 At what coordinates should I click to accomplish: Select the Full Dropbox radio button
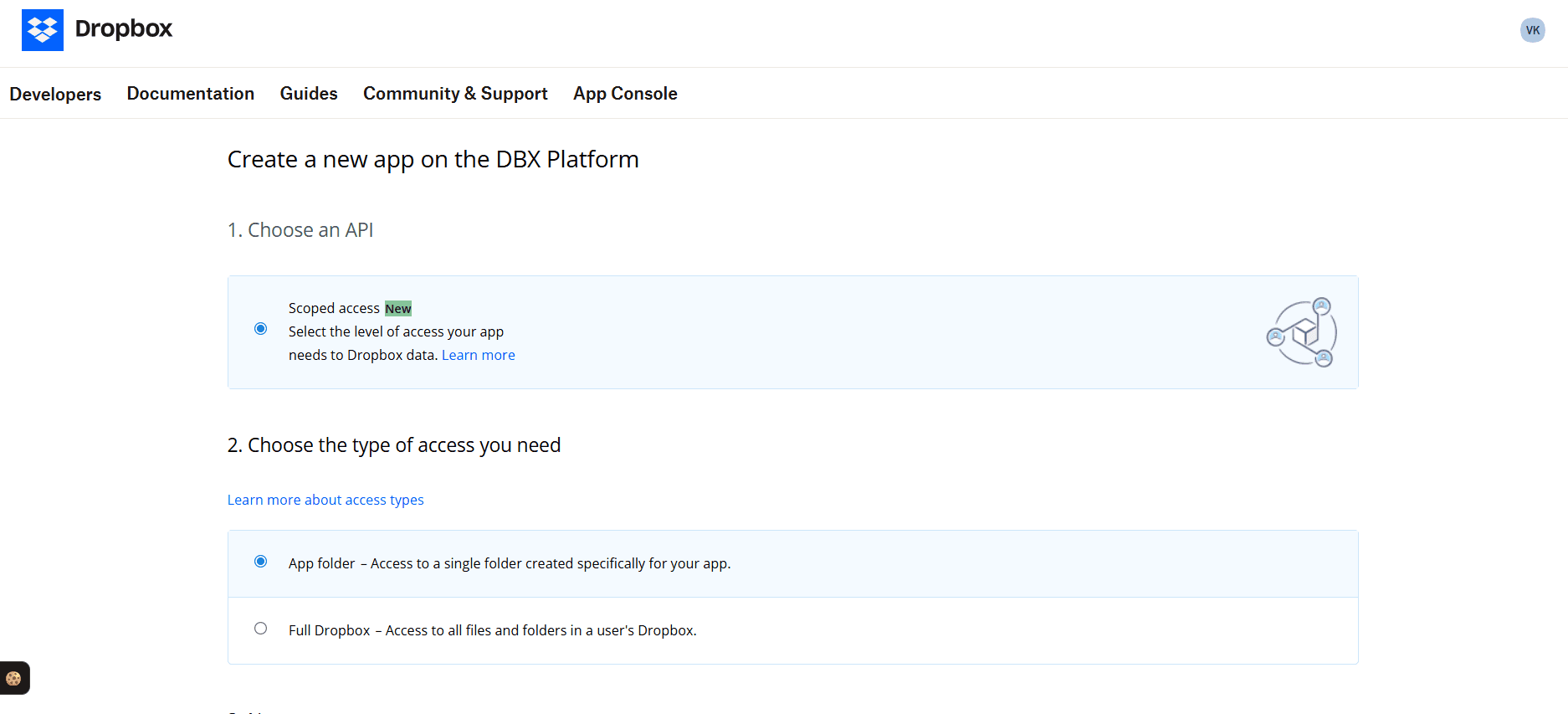260,629
